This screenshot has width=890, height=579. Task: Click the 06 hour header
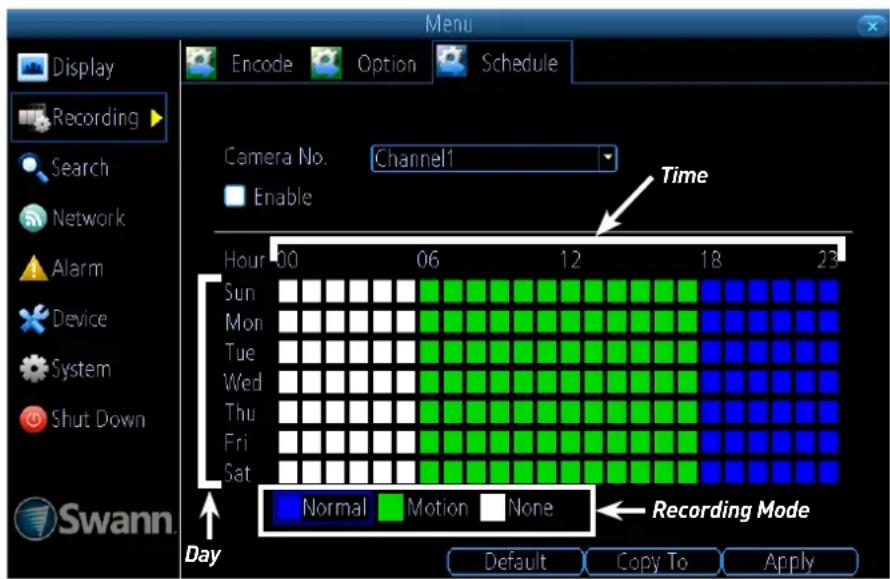(x=427, y=260)
